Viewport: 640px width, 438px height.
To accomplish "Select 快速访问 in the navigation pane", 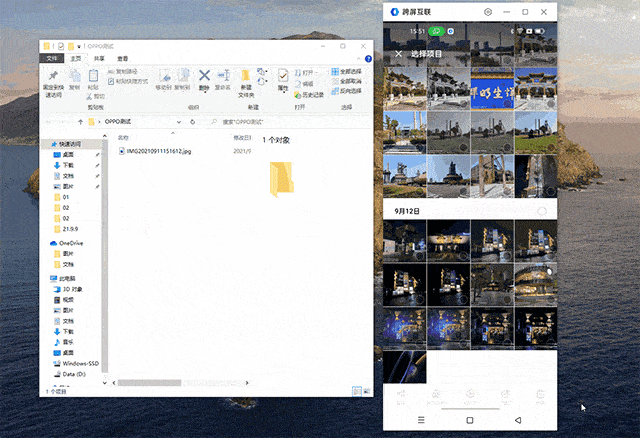I will (70, 144).
